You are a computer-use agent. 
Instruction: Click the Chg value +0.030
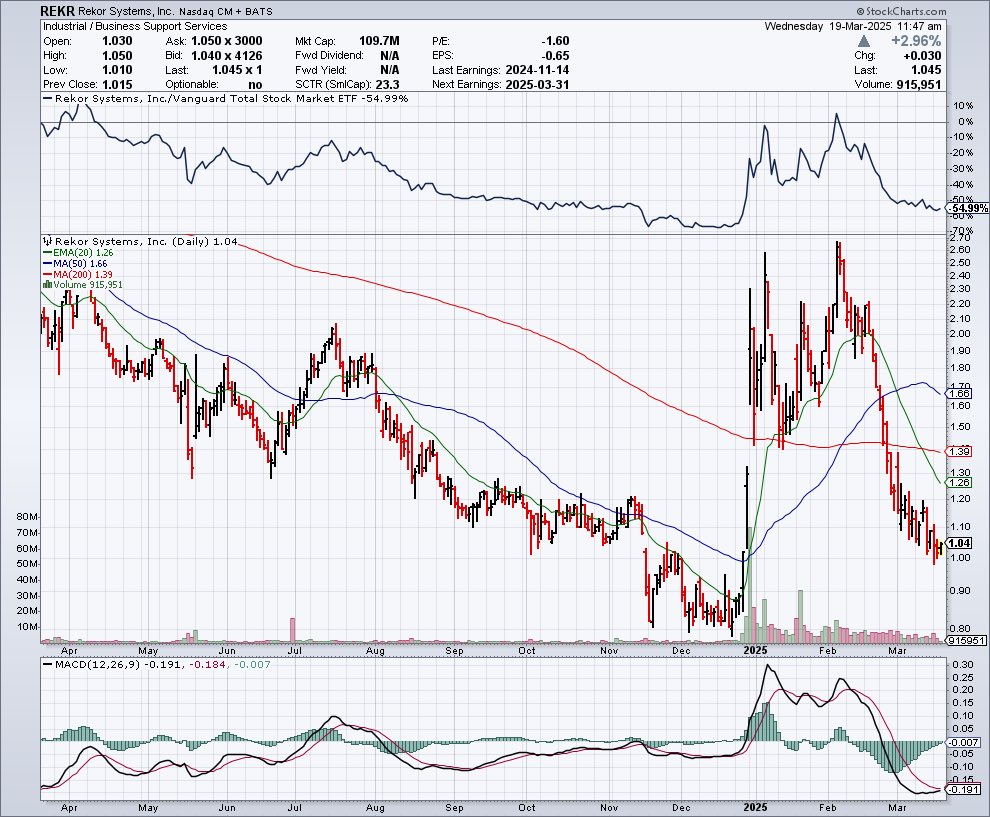(x=922, y=56)
